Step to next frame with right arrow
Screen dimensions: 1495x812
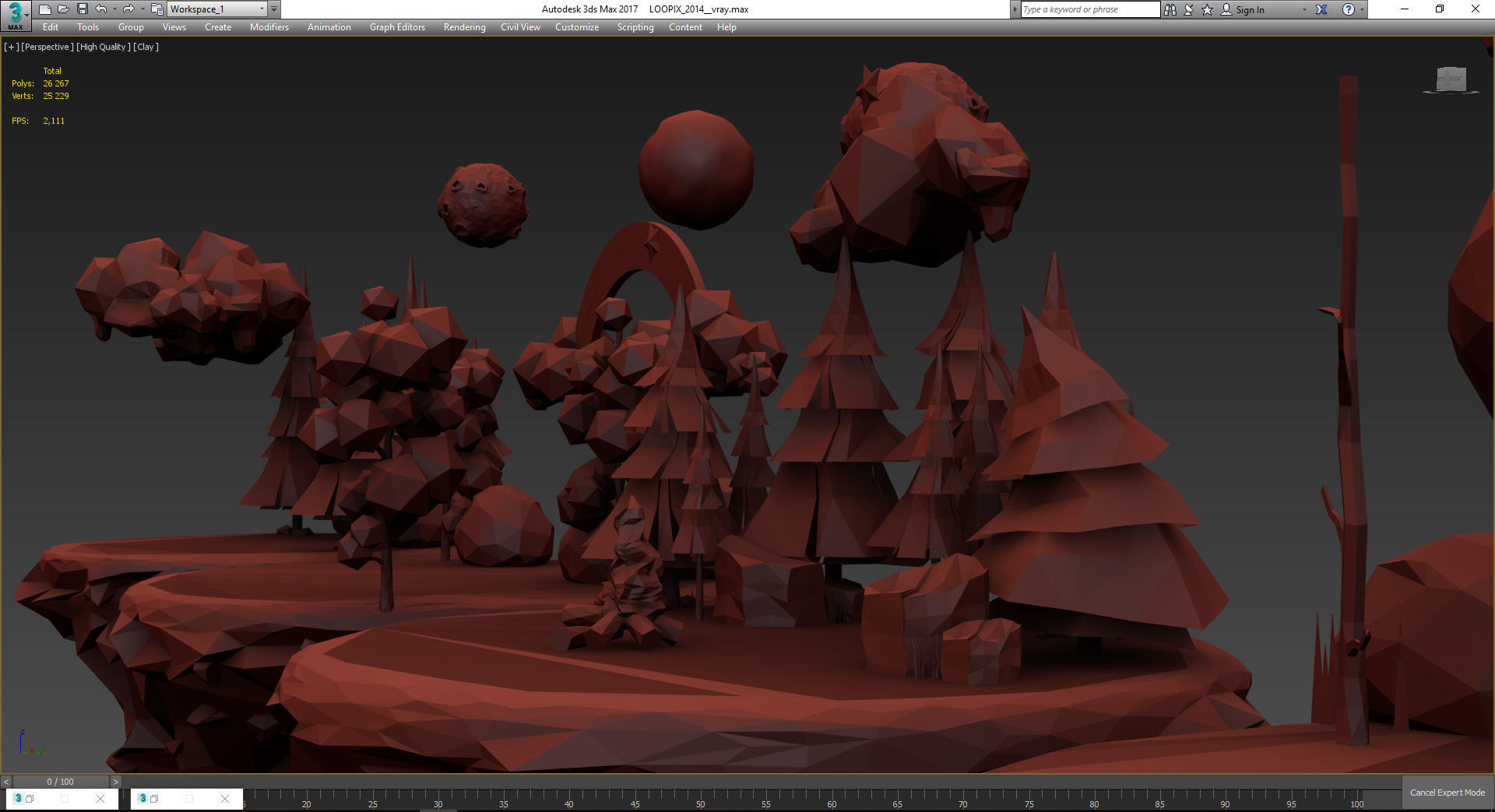[x=116, y=782]
